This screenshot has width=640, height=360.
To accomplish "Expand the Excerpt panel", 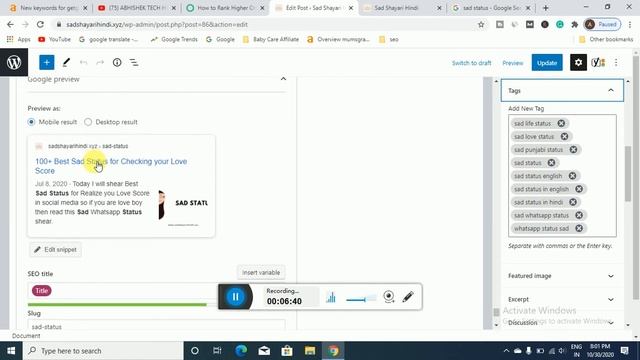I will 561,299.
